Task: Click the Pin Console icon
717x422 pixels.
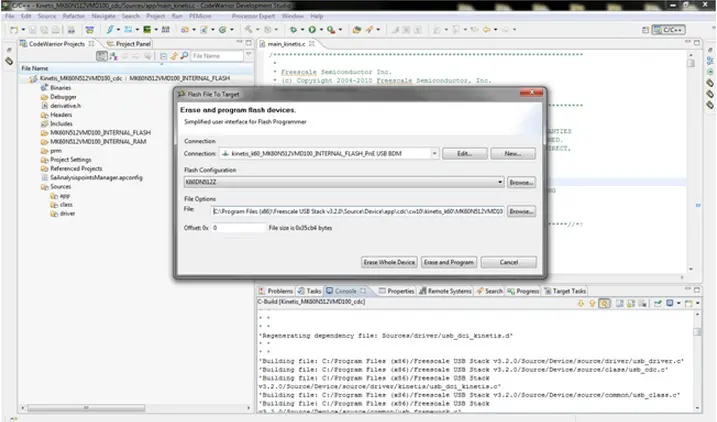Action: [x=658, y=303]
